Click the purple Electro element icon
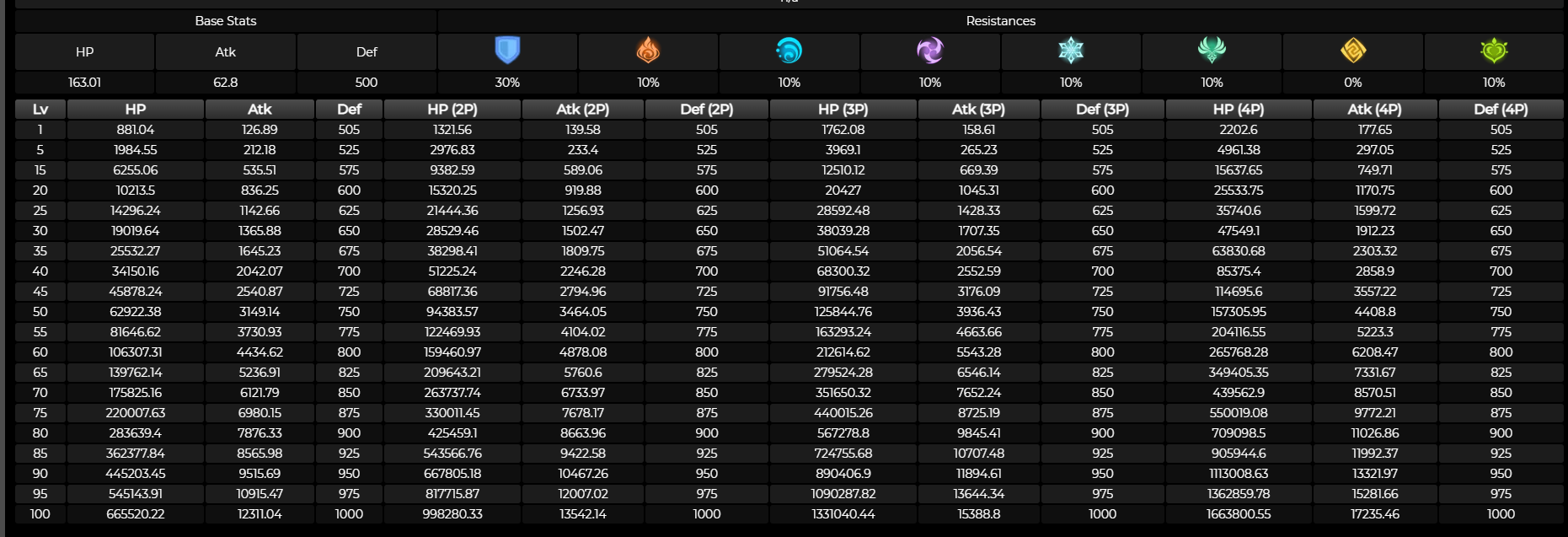1568x537 pixels. coord(930,51)
